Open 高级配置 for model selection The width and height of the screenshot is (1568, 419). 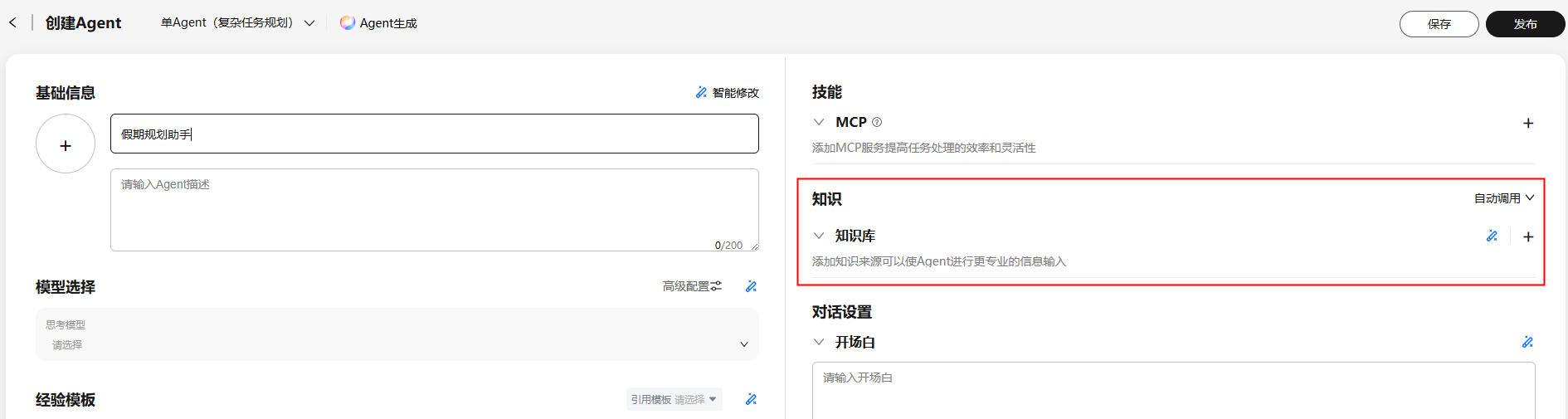(692, 286)
